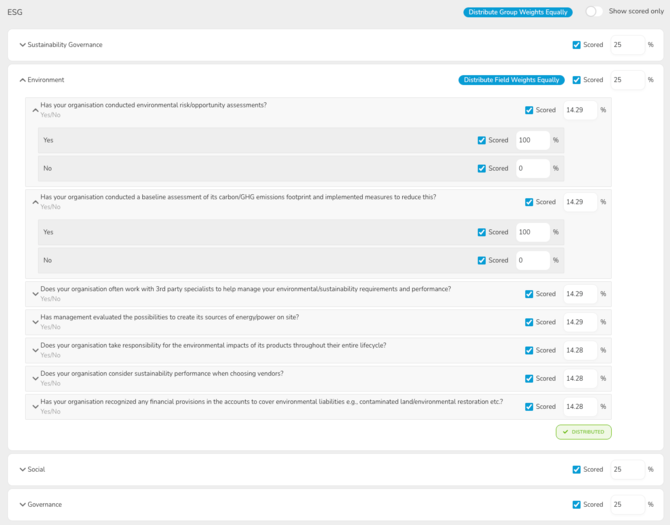Viewport: 670px width, 525px height.
Task: Uncheck Scored for financial provisions question
Action: click(529, 407)
